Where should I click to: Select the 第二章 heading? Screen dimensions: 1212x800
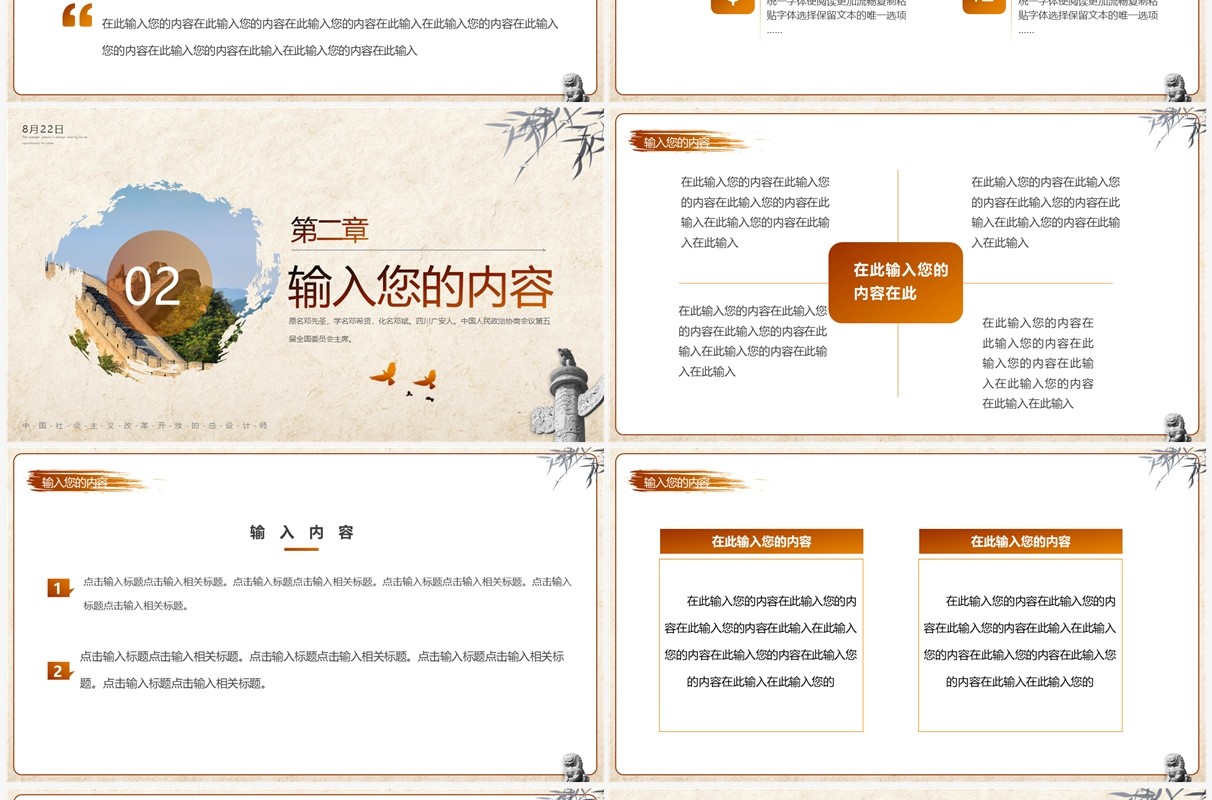(330, 230)
